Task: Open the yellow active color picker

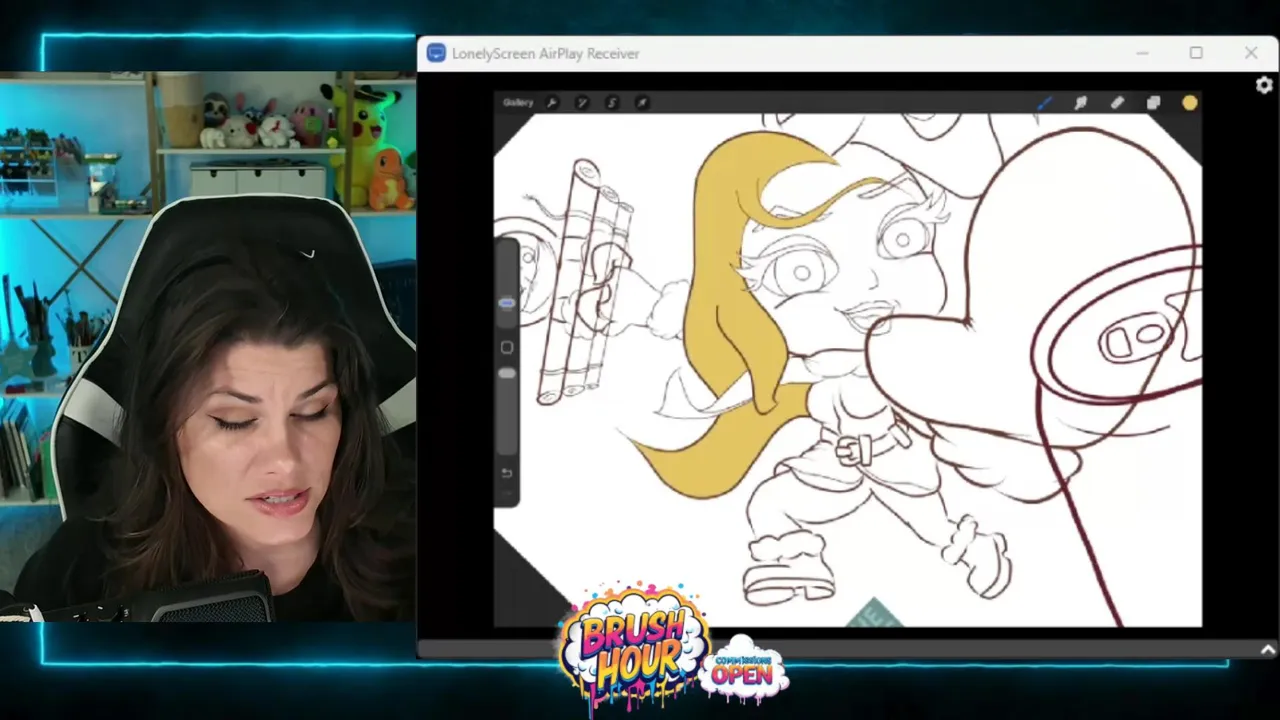Action: click(x=1189, y=102)
